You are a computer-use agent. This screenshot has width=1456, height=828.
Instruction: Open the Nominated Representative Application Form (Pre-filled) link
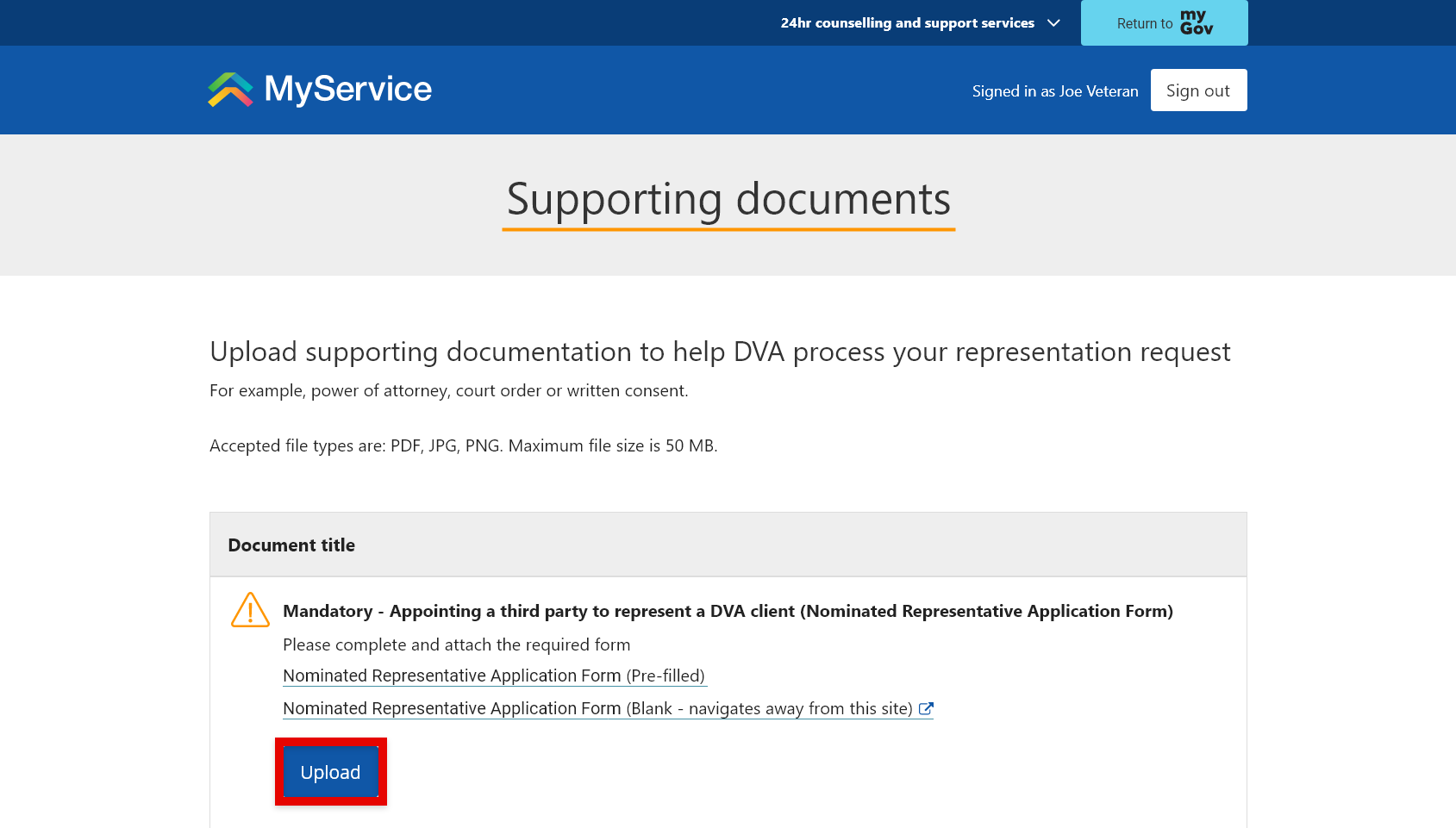point(493,675)
